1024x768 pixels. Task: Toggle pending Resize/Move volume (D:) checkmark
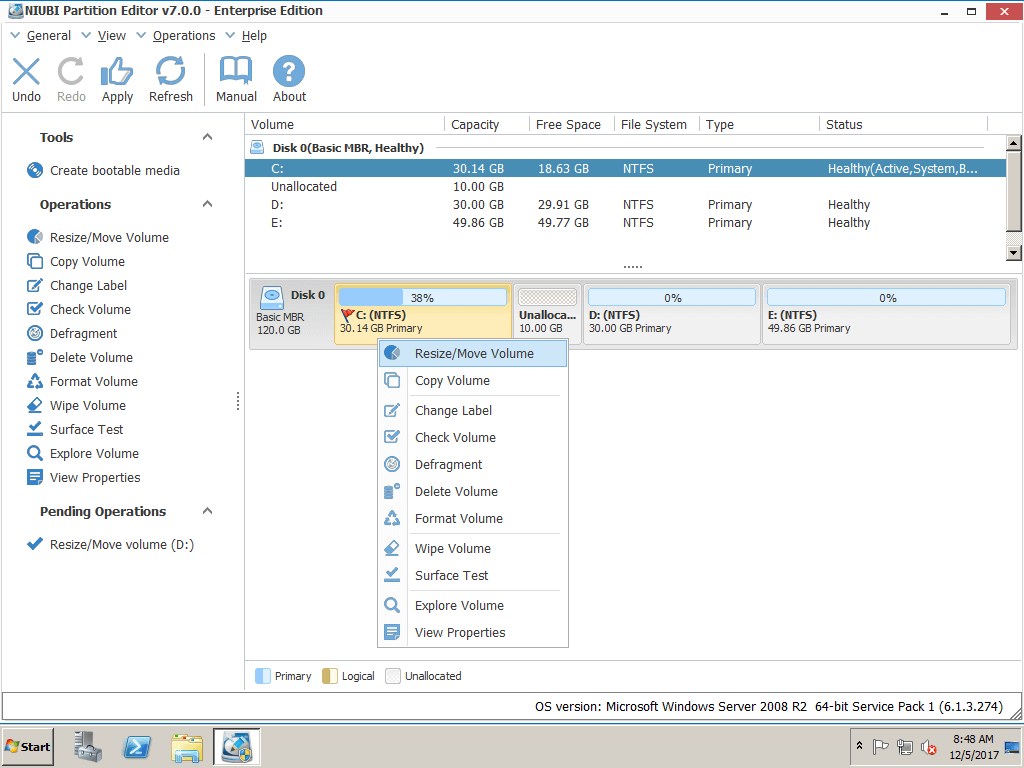coord(35,544)
